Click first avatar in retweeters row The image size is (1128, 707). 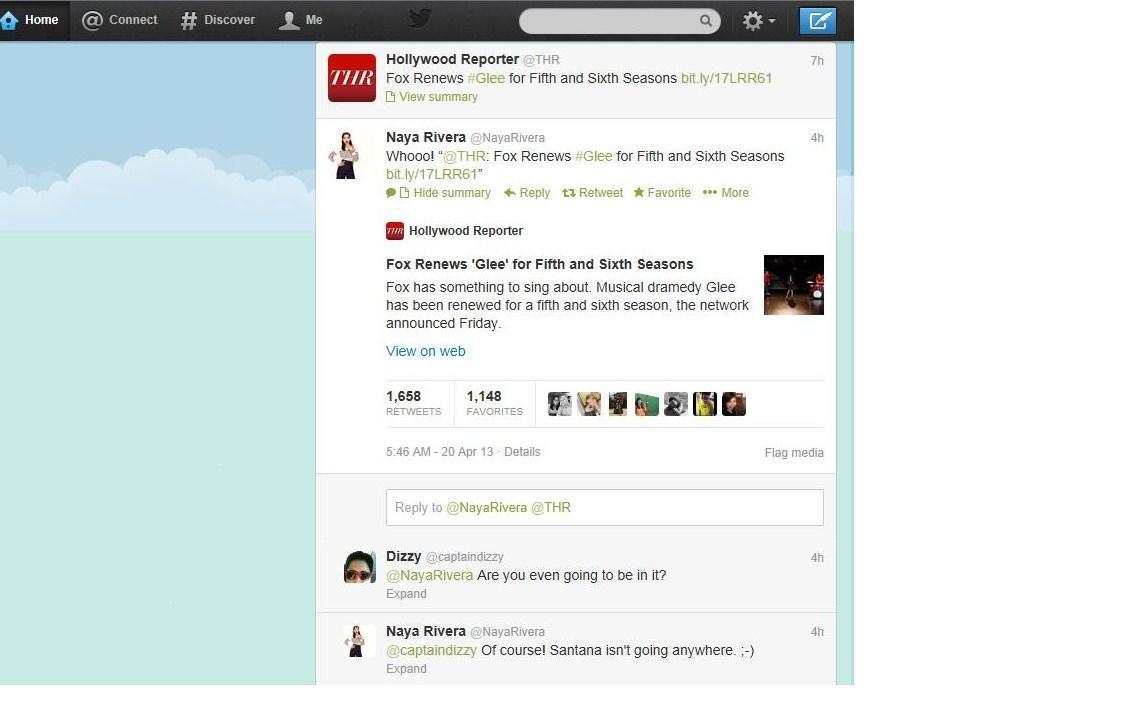(x=560, y=403)
